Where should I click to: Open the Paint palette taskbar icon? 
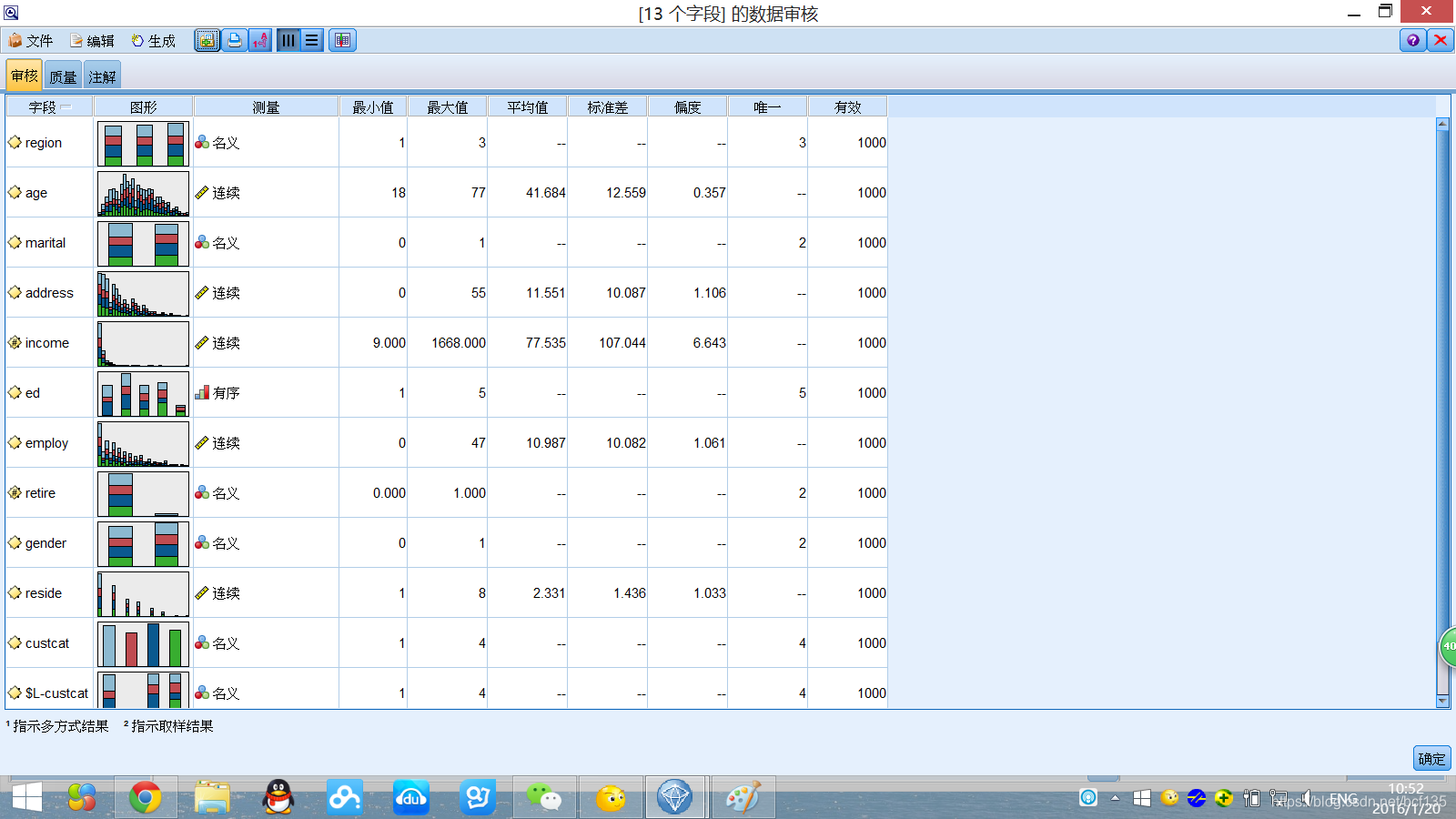[x=743, y=798]
